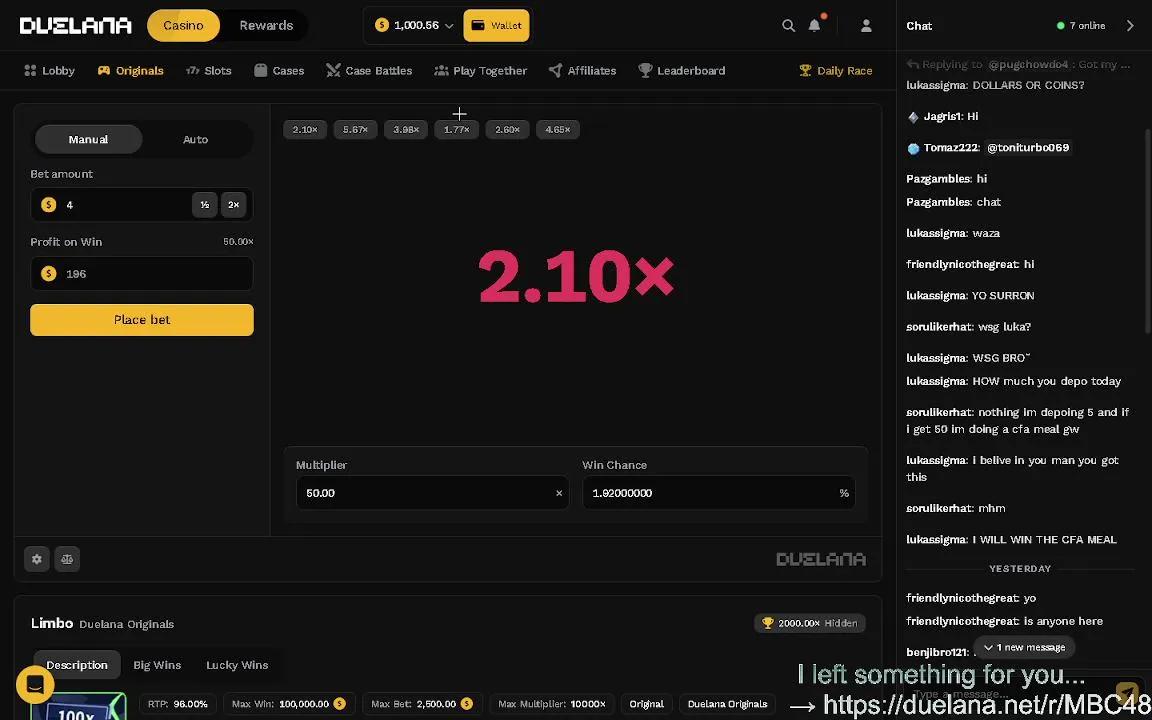Open the search magnifier icon
1152x720 pixels.
click(x=788, y=26)
